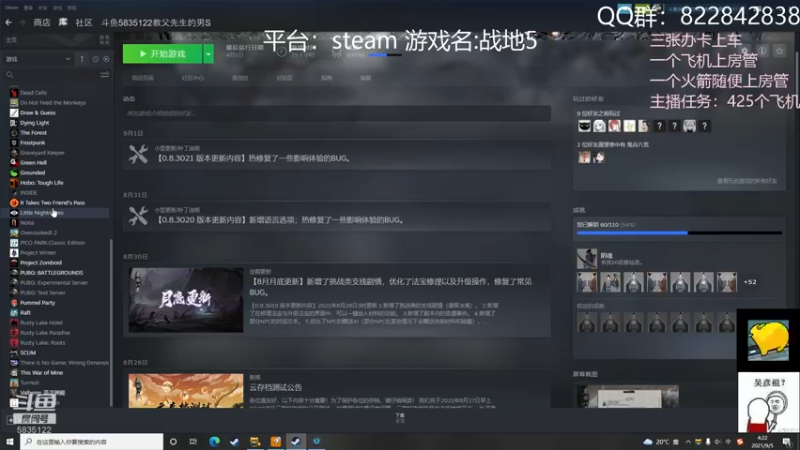
Task: Select Frostpunk in the game list
Action: coord(33,143)
